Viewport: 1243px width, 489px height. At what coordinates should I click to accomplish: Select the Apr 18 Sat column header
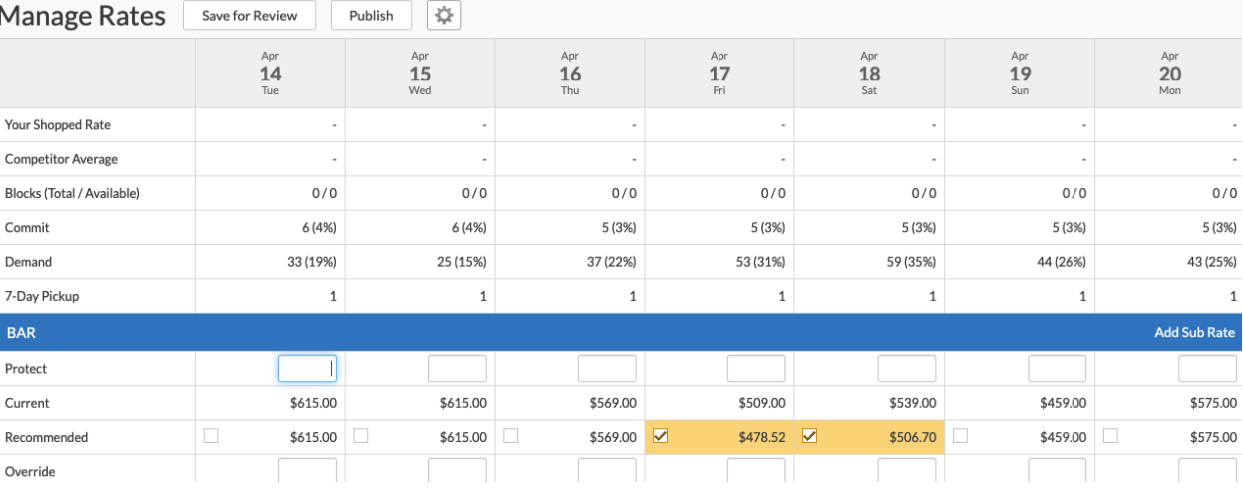pos(869,73)
